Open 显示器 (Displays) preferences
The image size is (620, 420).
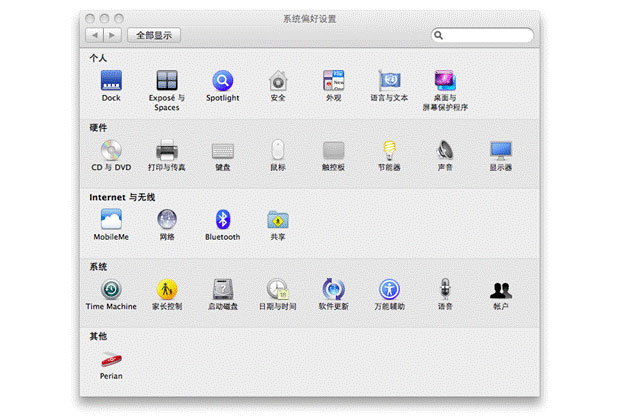click(x=501, y=150)
